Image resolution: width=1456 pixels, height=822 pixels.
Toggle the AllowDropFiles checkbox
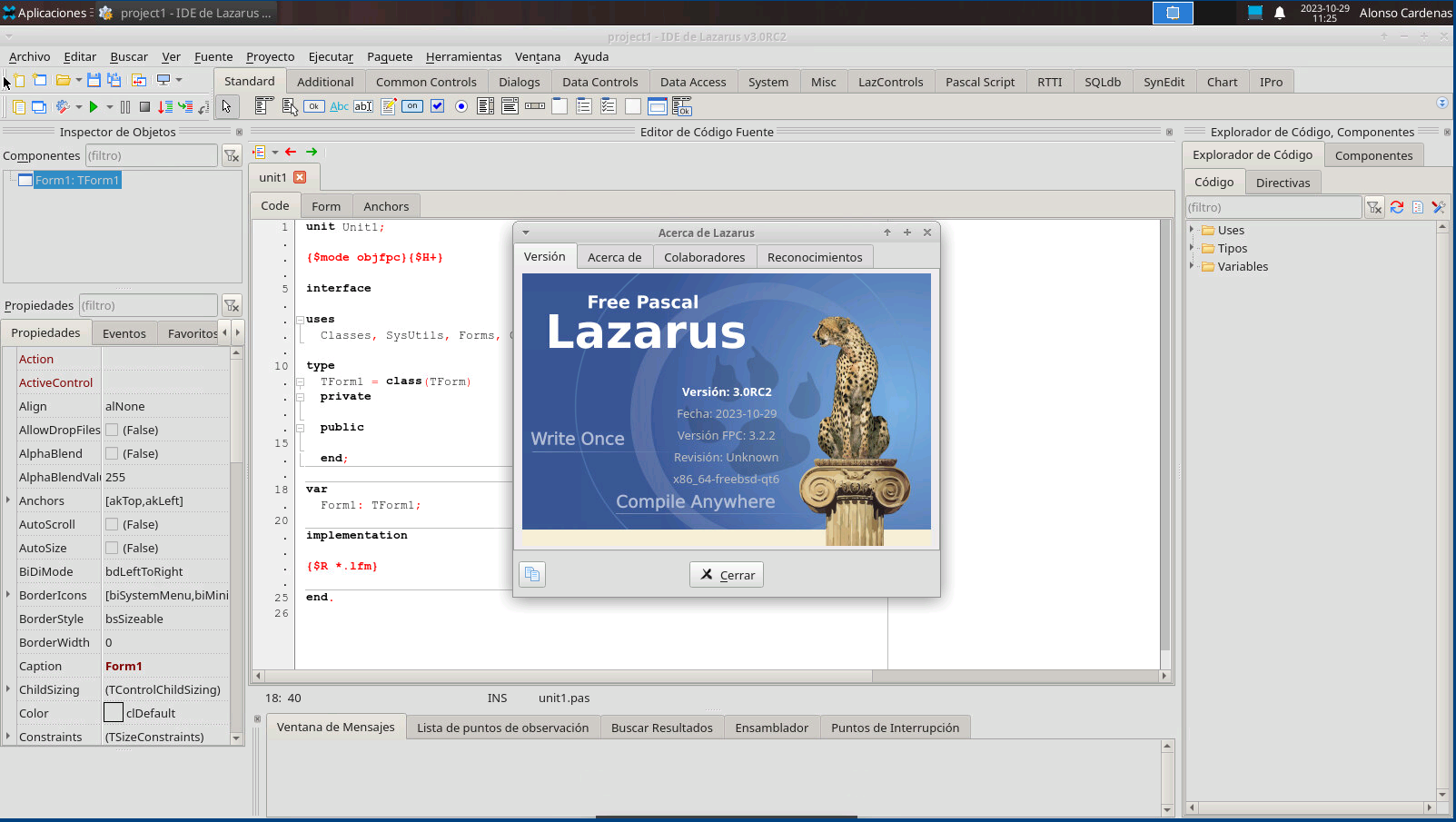(x=112, y=430)
